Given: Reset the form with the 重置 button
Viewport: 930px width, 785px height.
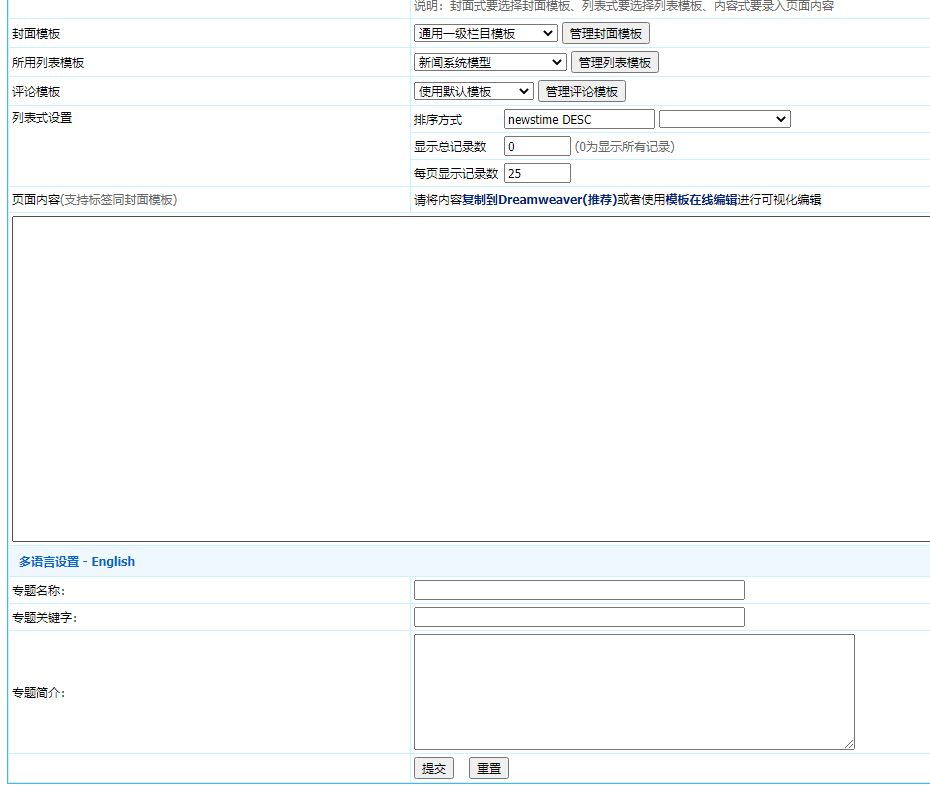Looking at the screenshot, I should (x=488, y=767).
